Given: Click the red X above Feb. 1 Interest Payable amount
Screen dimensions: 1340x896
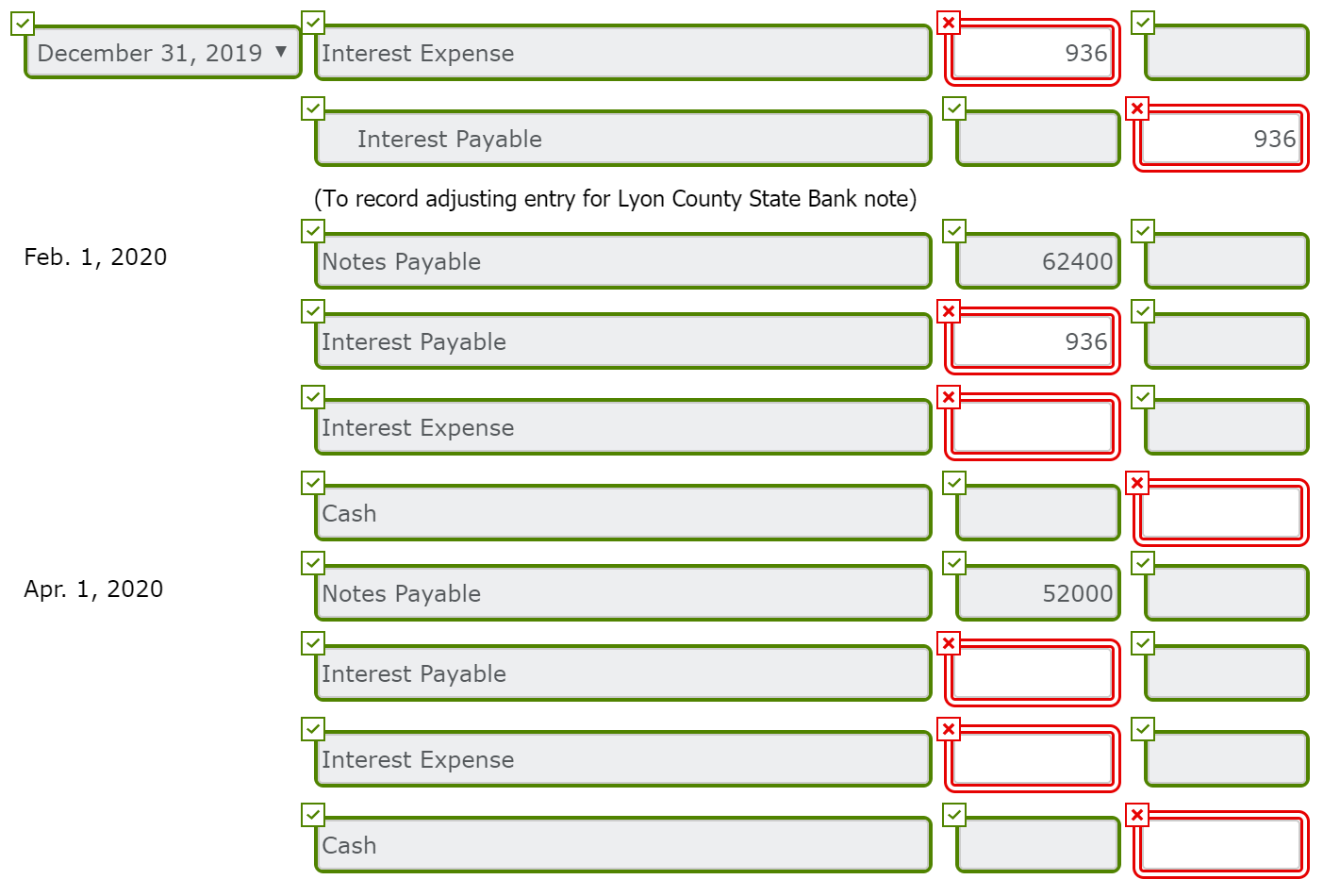Looking at the screenshot, I should coord(949,311).
